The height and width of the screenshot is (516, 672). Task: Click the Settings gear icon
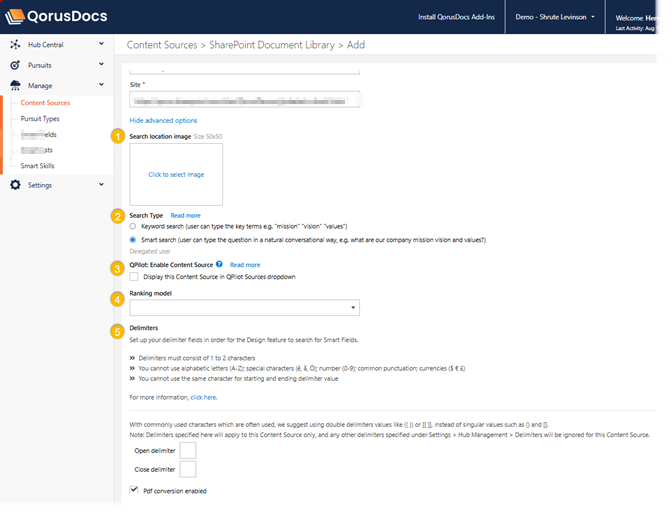click(x=15, y=185)
